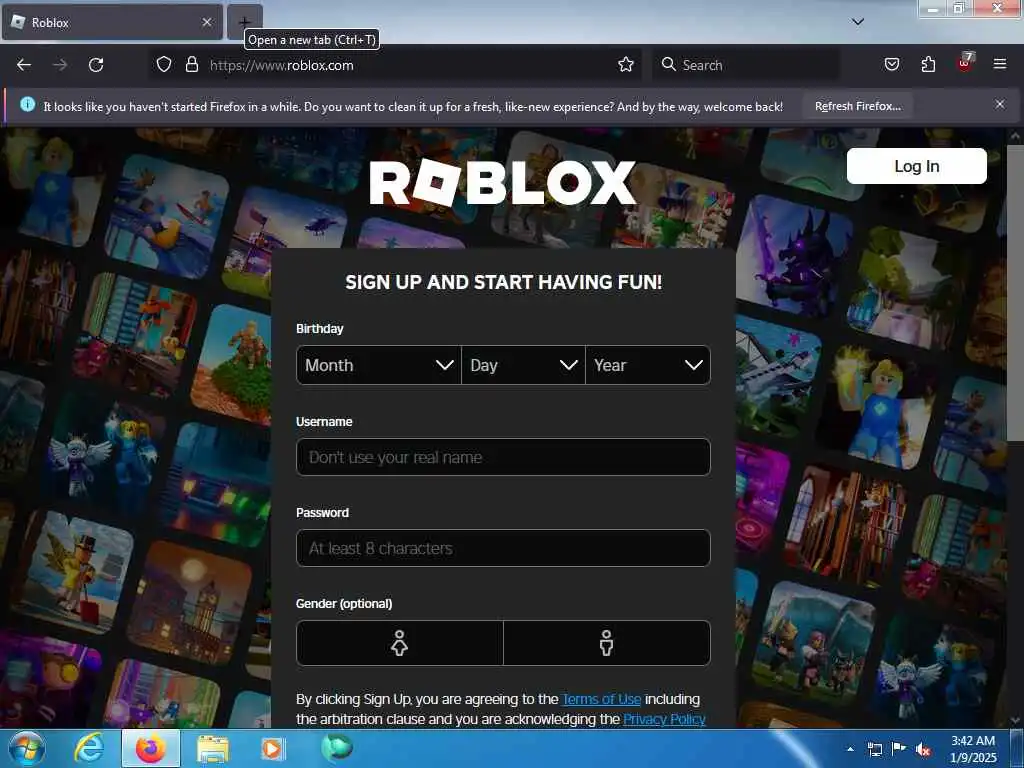The height and width of the screenshot is (768, 1024).
Task: Open the tracking protection shield icon
Action: pyautogui.click(x=164, y=65)
